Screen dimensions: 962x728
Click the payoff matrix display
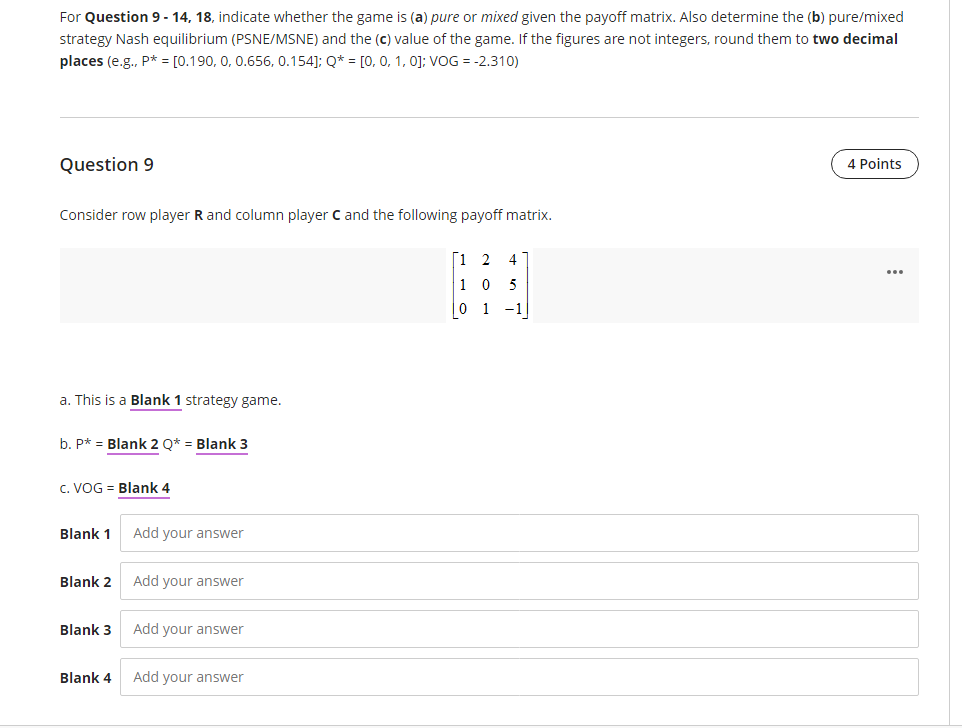490,284
